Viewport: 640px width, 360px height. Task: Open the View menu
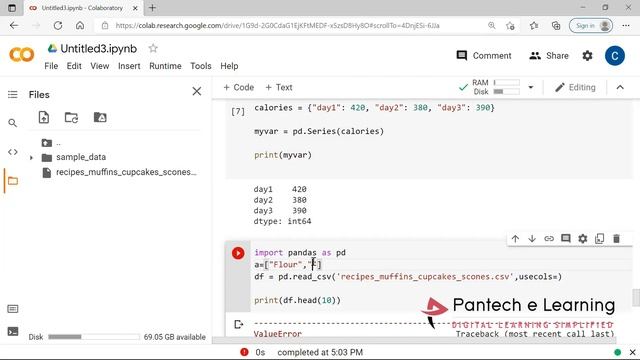coord(100,66)
